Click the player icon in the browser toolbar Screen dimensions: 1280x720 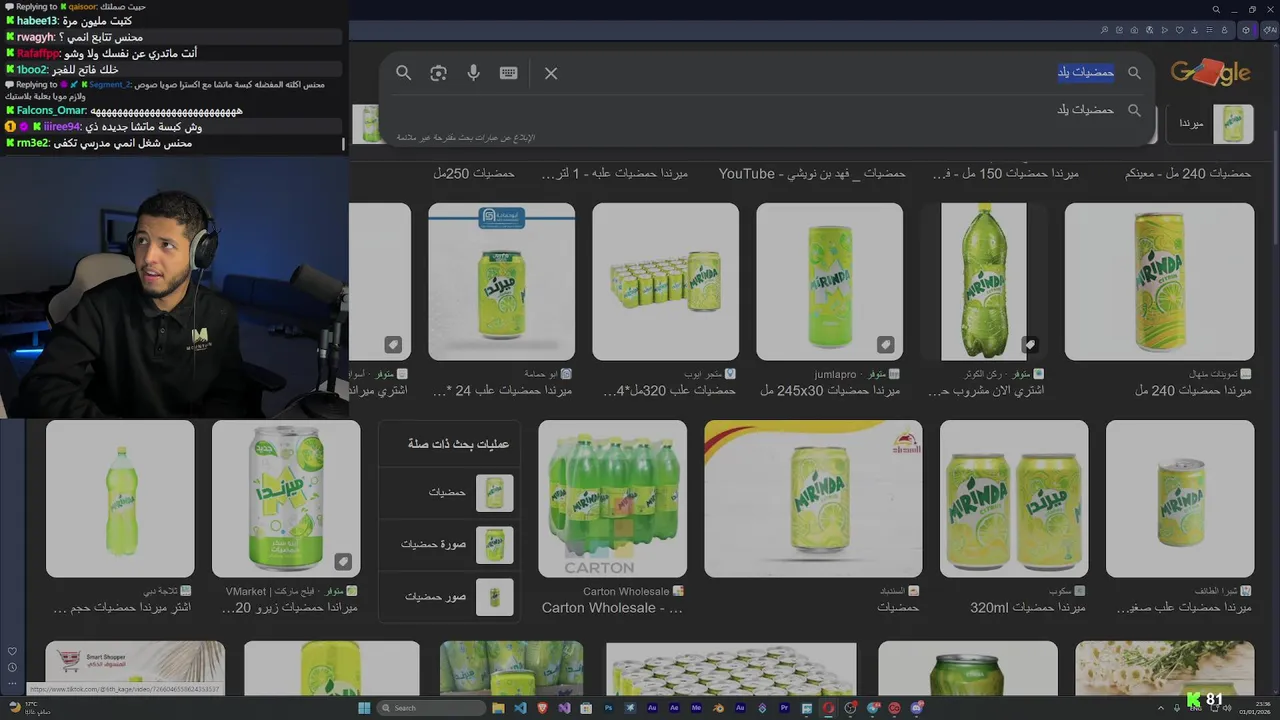pos(1164,31)
